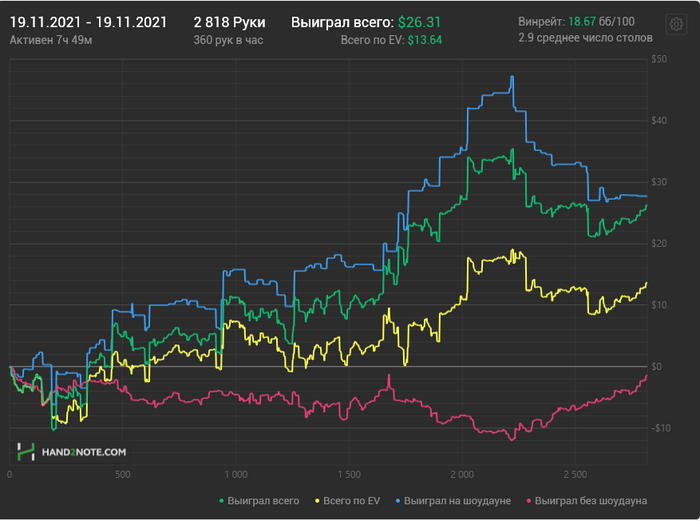This screenshot has width=700, height=521.
Task: Click the 'Всего по EV:' header label
Action: click(x=372, y=40)
